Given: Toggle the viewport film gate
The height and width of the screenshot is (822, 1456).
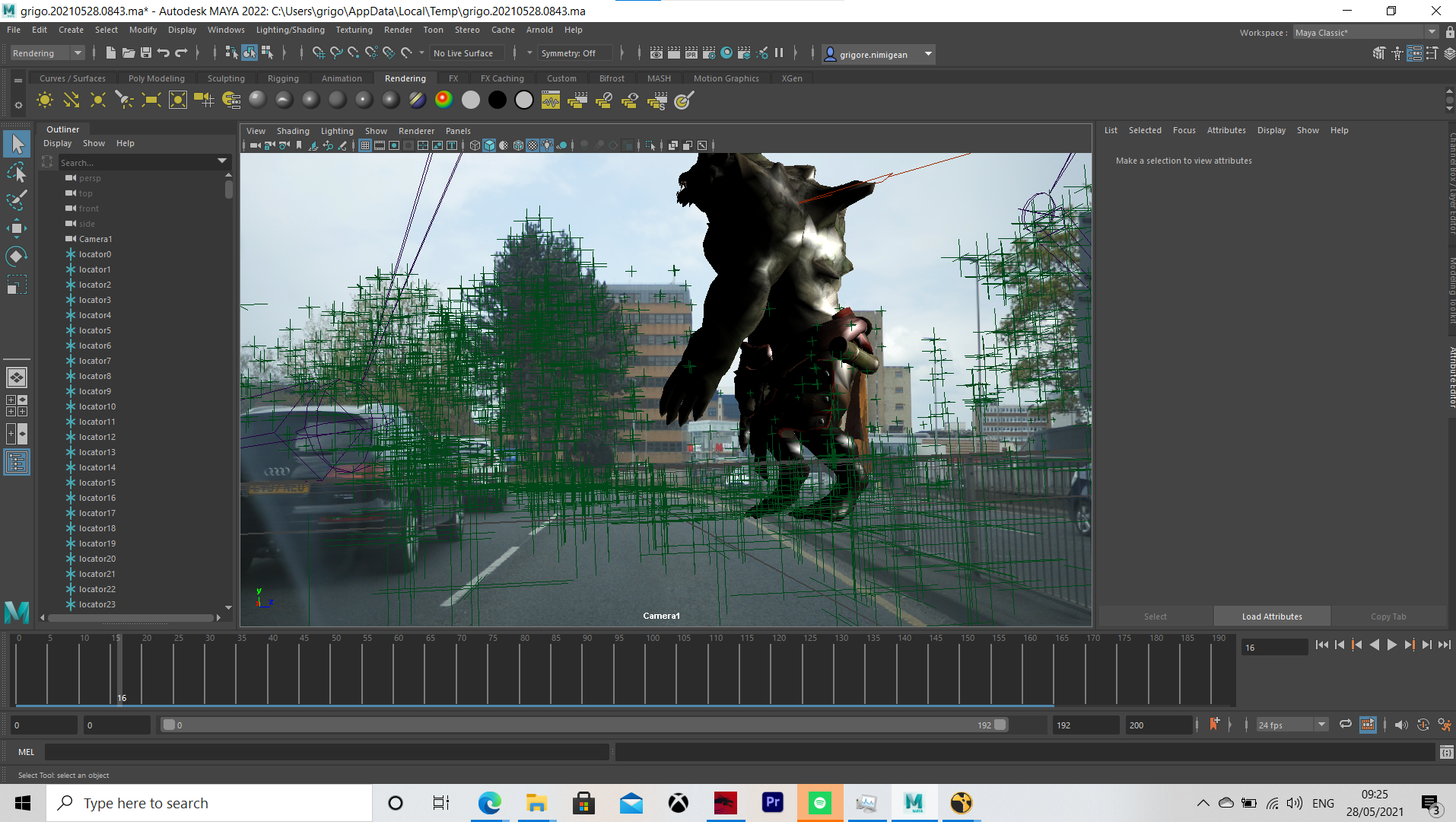Looking at the screenshot, I should click(380, 145).
